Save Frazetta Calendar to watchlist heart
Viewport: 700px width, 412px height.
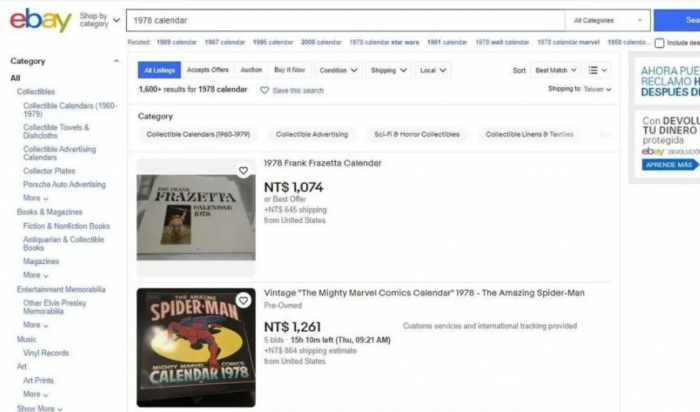[243, 171]
